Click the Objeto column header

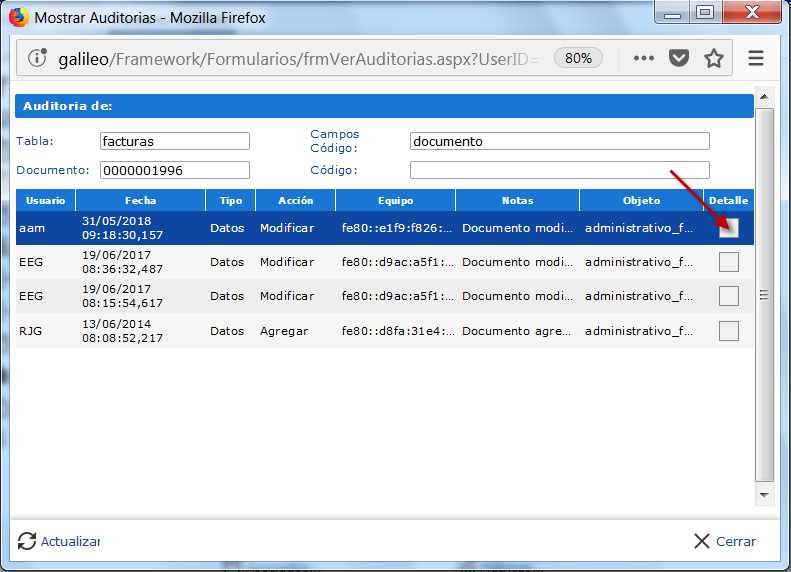[x=641, y=200]
